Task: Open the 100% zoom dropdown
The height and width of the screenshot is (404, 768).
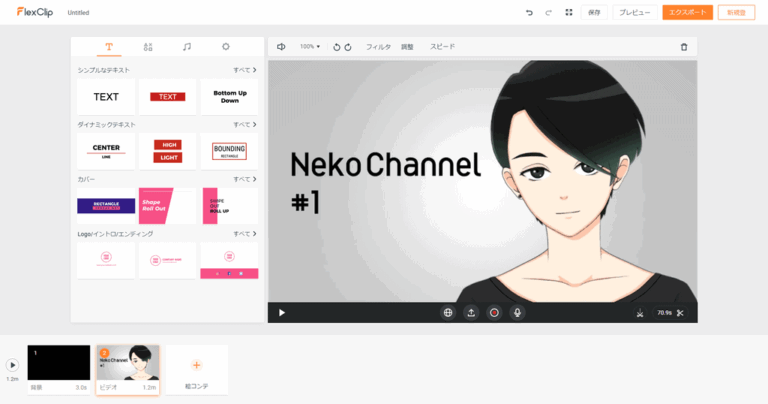Action: tap(310, 47)
